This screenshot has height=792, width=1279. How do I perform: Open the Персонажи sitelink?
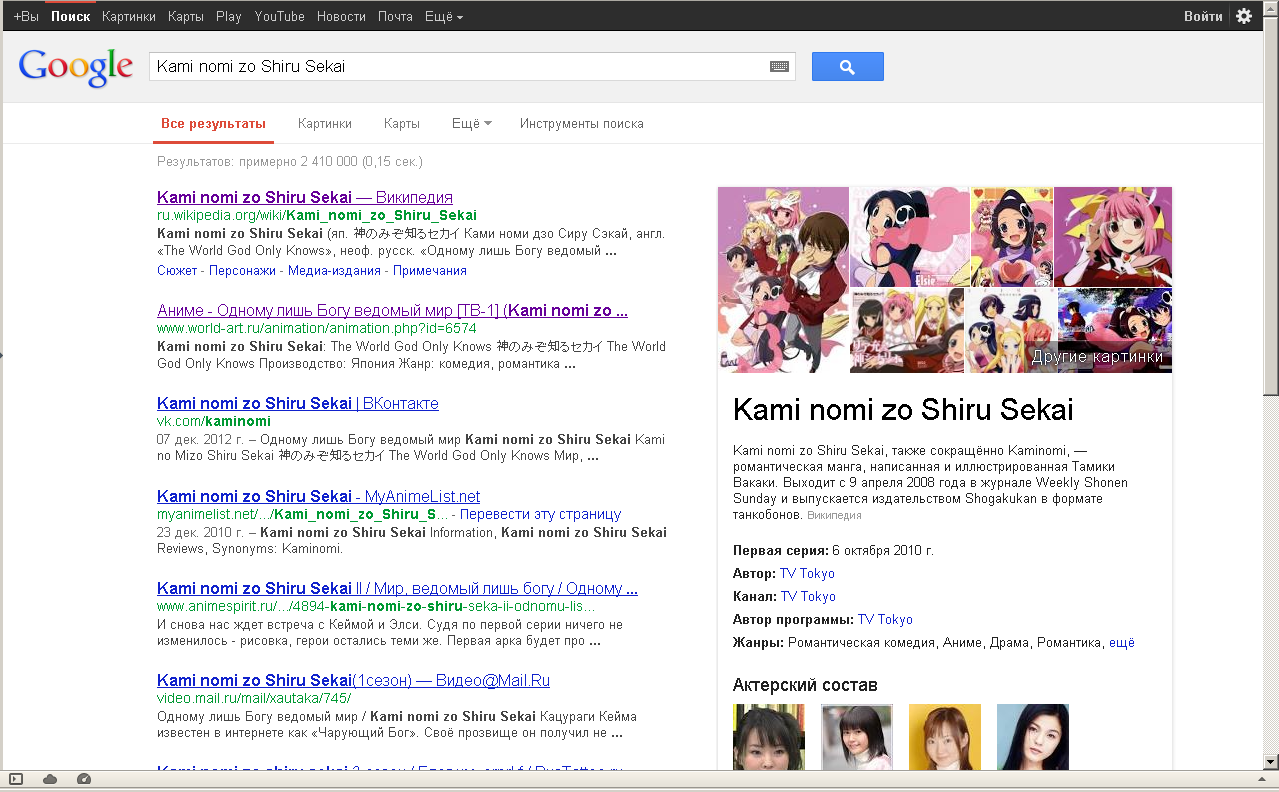[243, 271]
